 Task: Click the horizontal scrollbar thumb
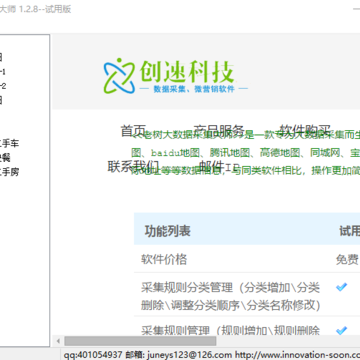pos(140,341)
